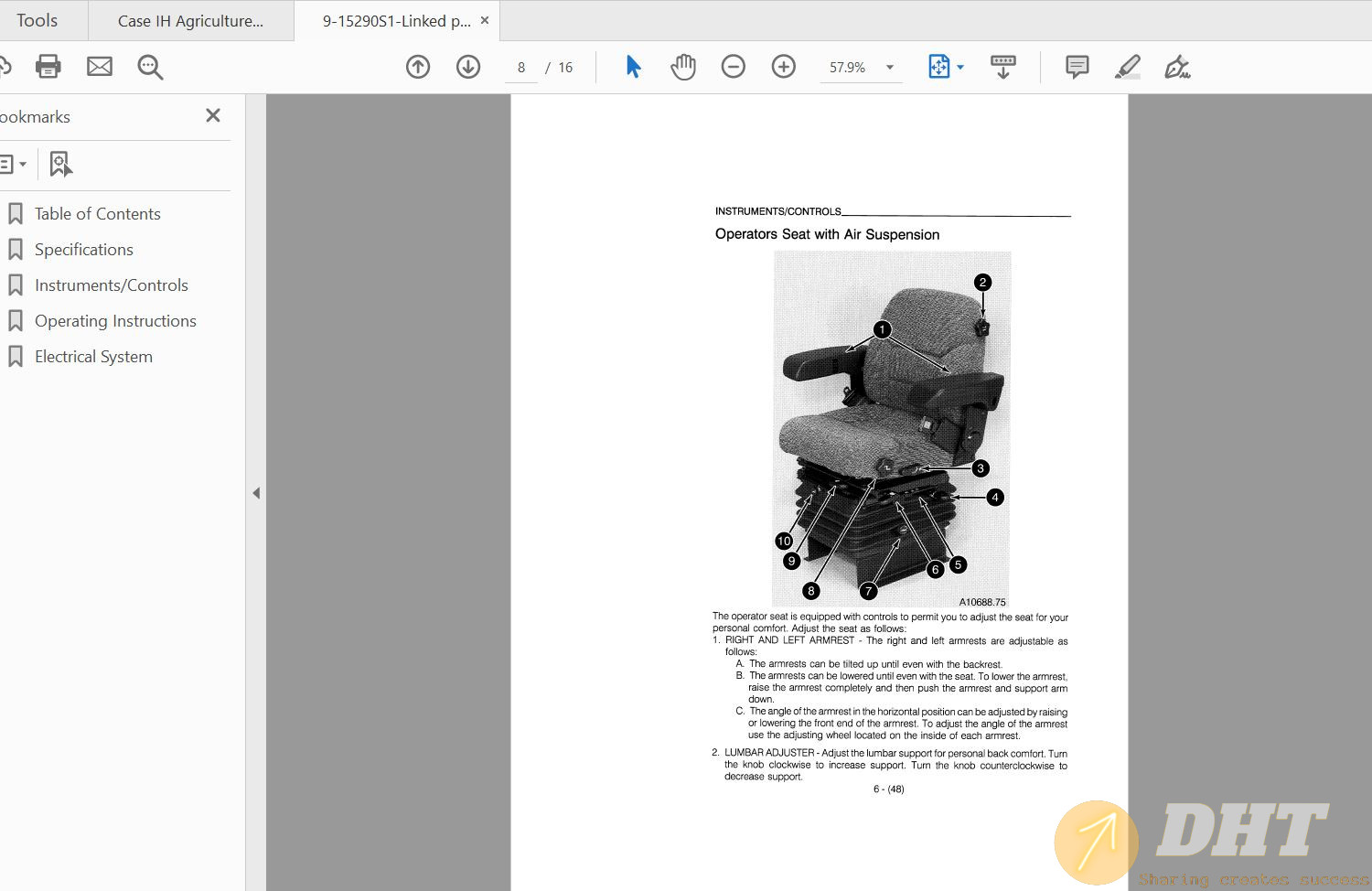
Task: Click the seat illustration on the page
Action: [892, 429]
